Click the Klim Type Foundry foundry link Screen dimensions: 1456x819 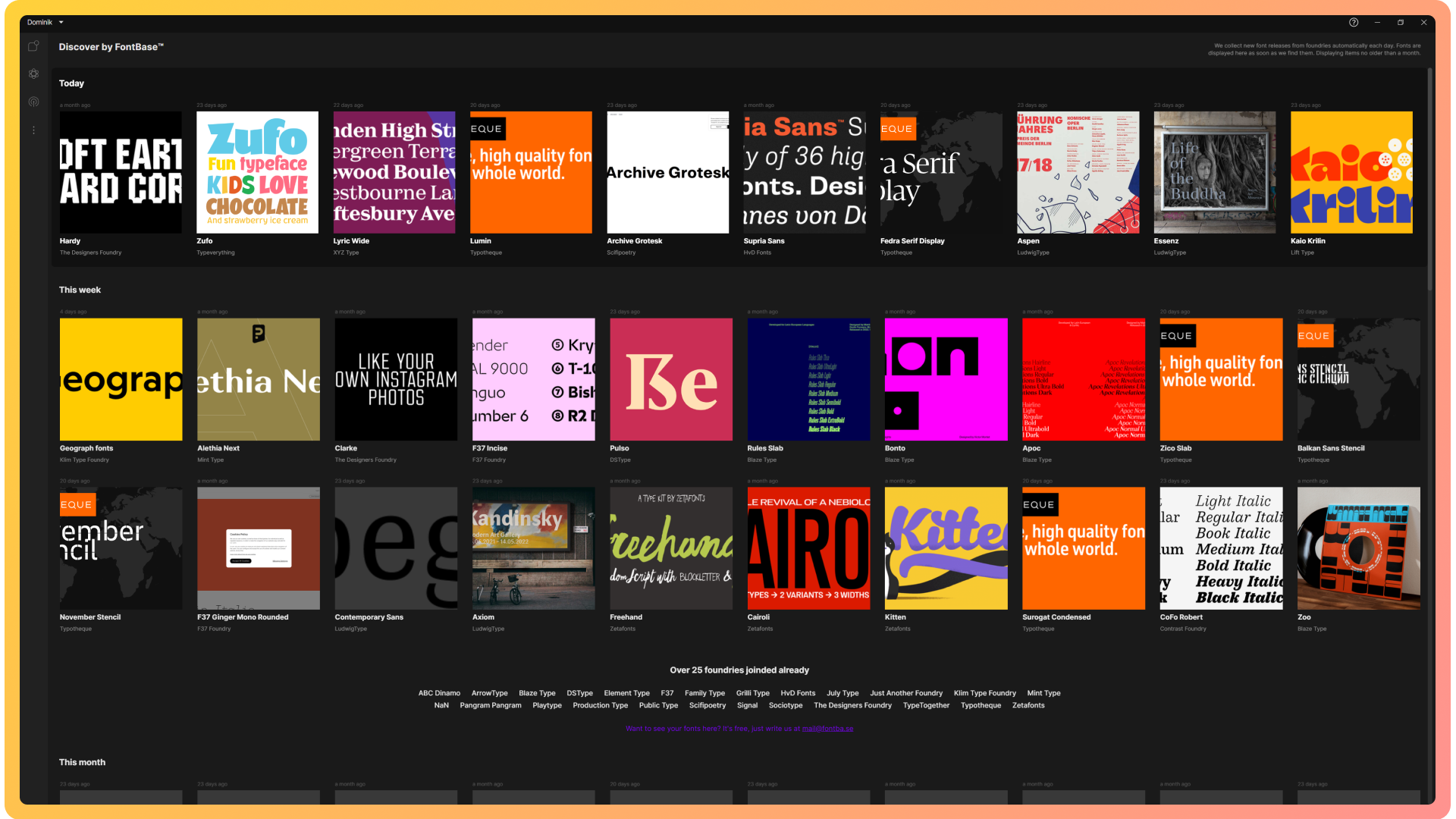984,693
